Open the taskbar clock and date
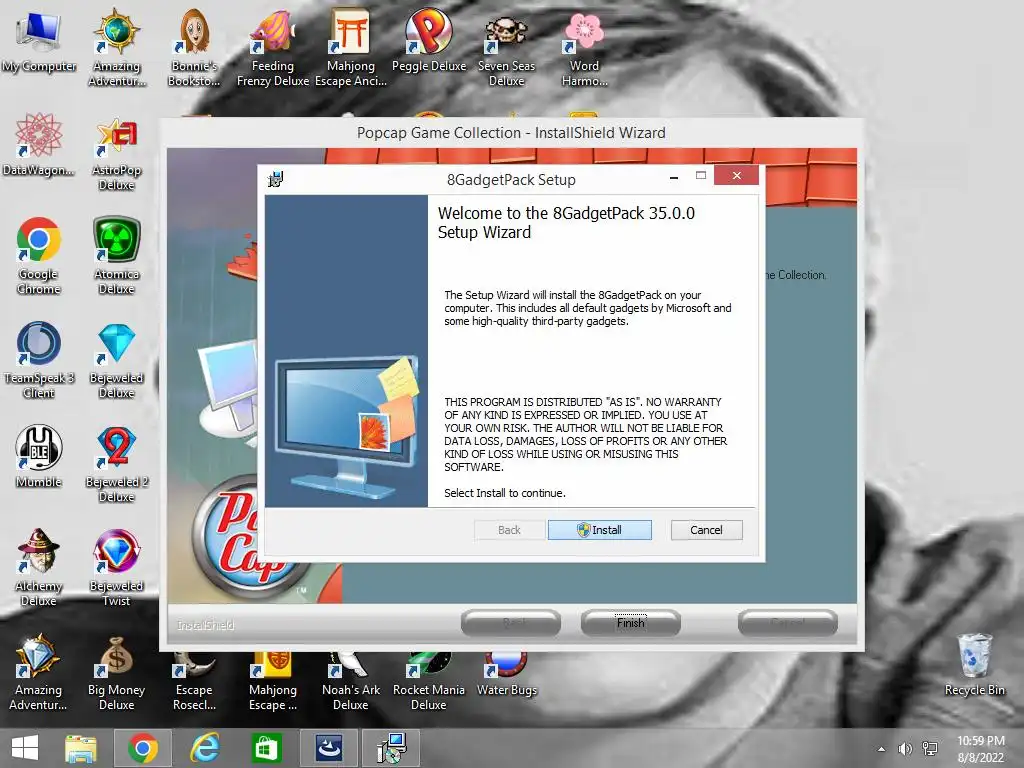The width and height of the screenshot is (1024, 768). point(981,749)
